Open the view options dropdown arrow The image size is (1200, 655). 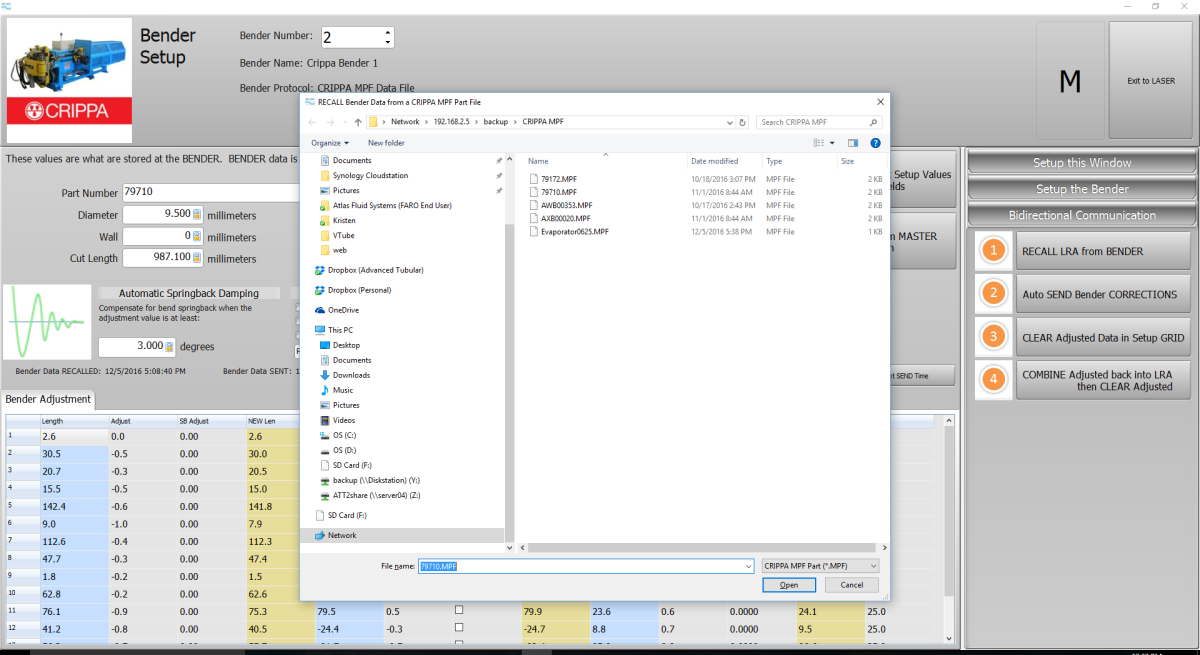click(x=833, y=143)
